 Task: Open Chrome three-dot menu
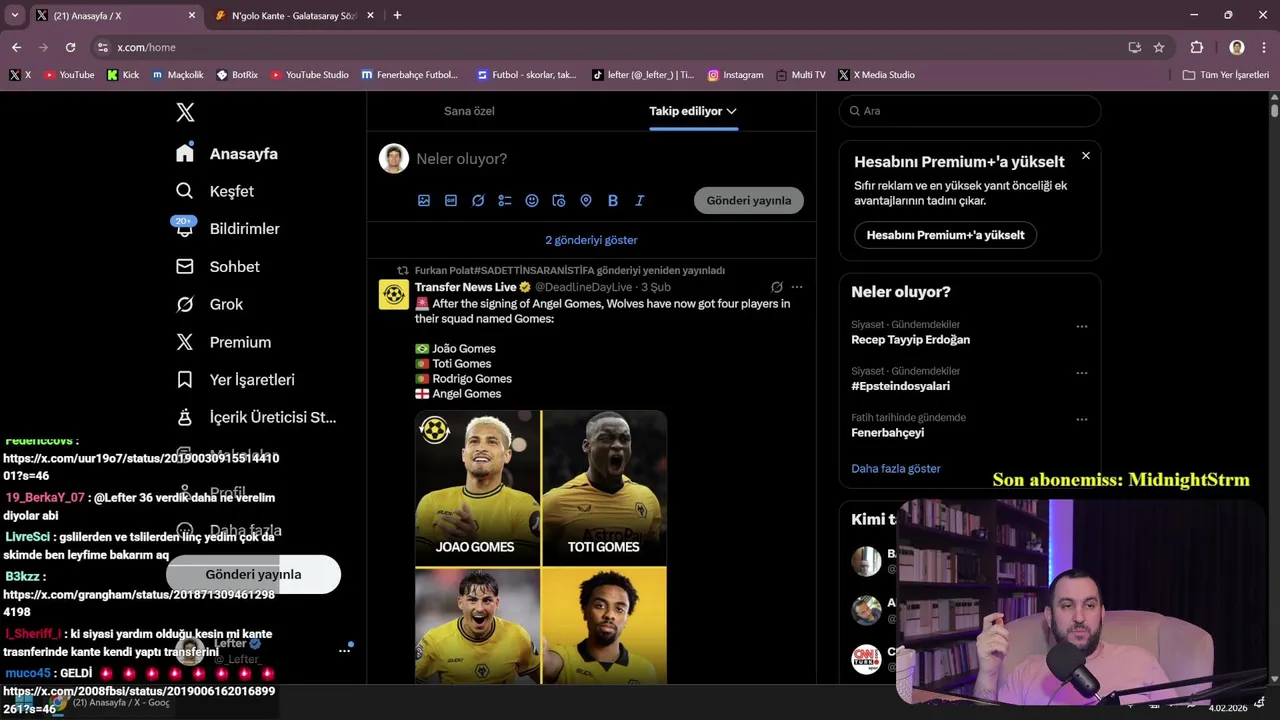(1263, 47)
